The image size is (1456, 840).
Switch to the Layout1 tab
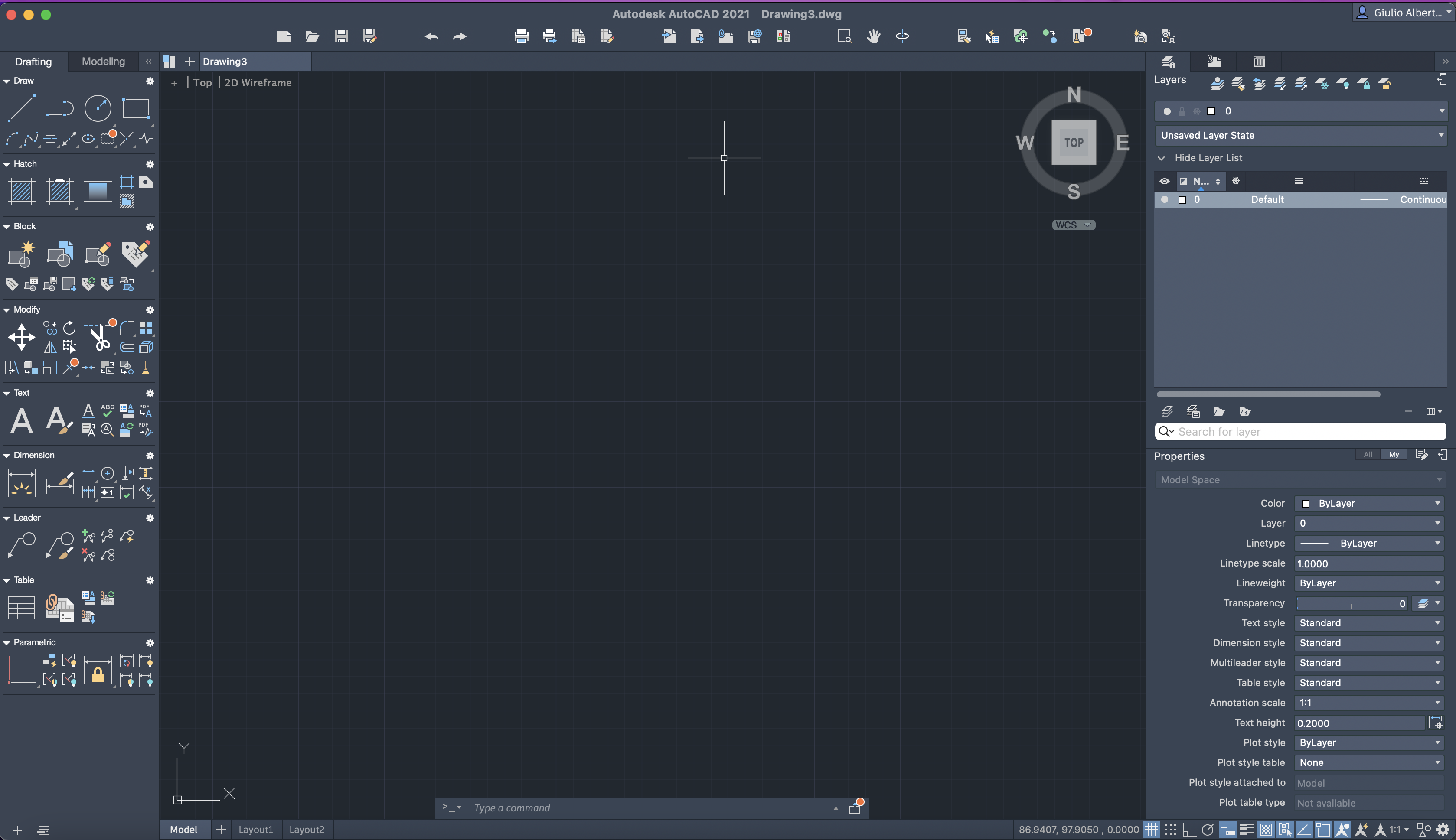click(255, 830)
